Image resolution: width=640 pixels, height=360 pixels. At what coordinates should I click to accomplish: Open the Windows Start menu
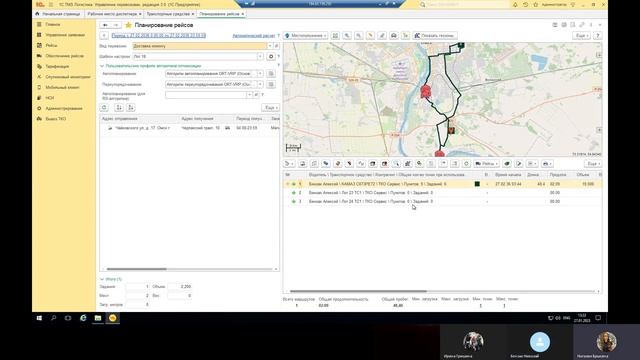(39, 318)
